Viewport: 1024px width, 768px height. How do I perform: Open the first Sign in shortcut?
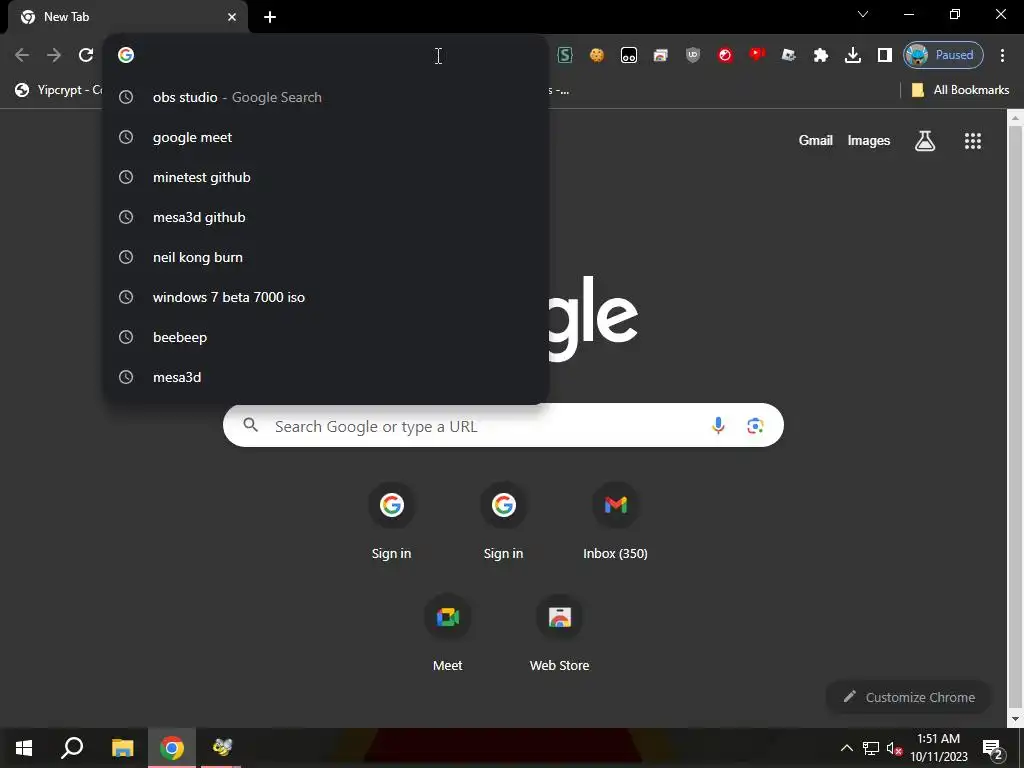click(391, 522)
